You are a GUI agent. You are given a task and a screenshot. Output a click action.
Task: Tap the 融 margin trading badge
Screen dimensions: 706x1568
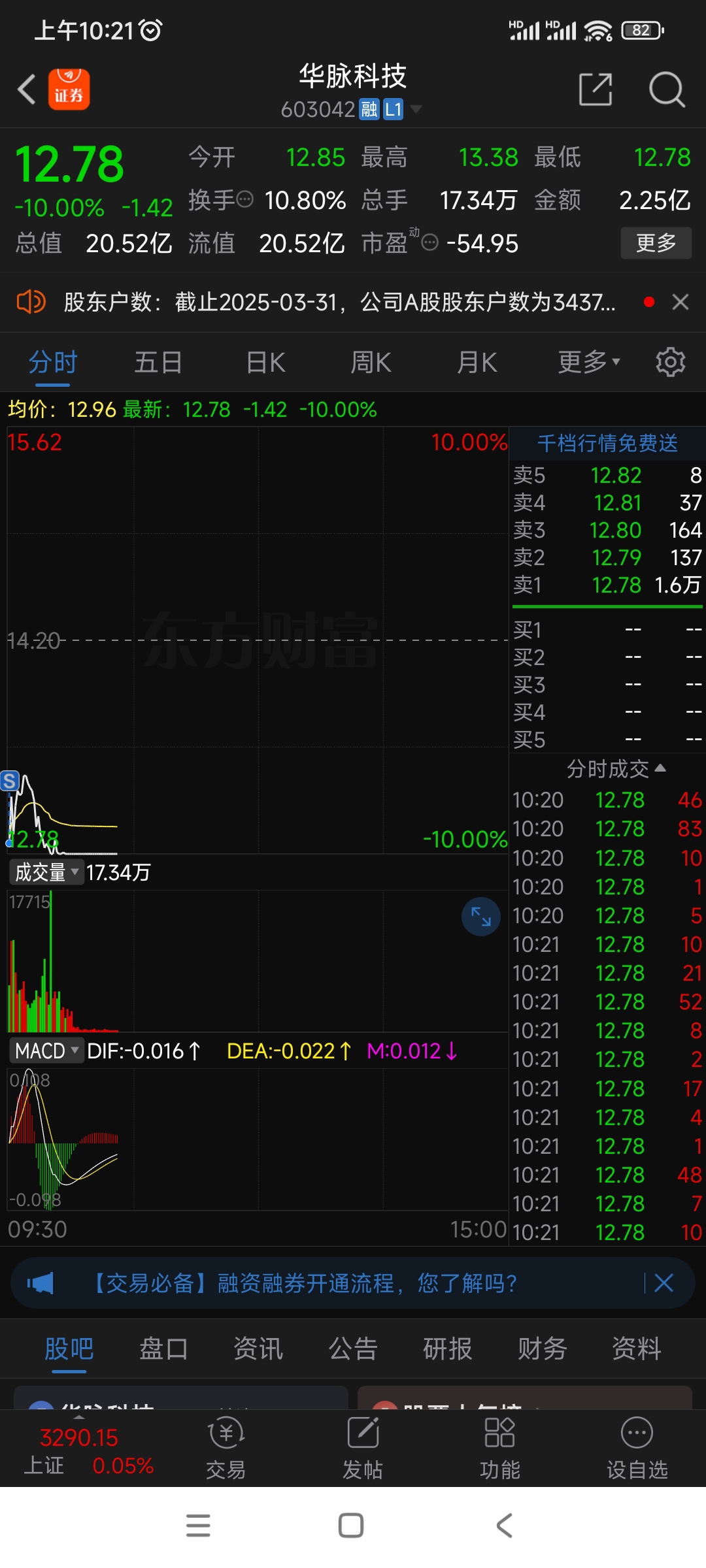(x=369, y=109)
